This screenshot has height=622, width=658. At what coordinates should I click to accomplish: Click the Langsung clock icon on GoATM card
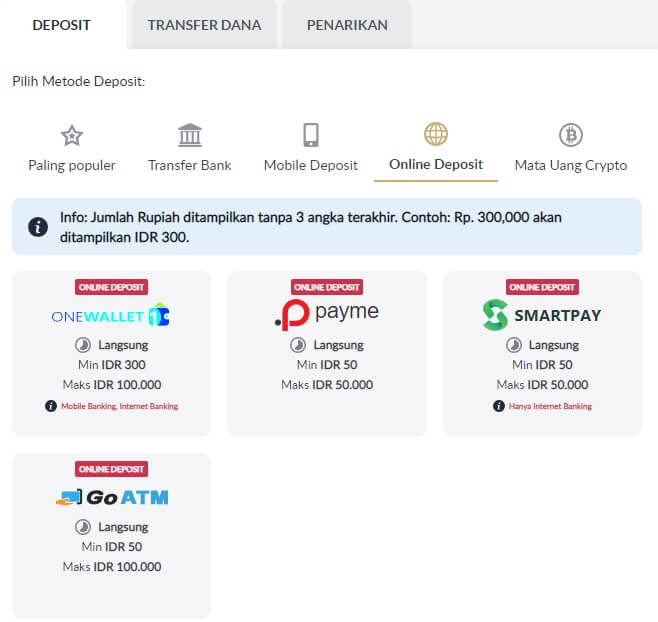coord(82,527)
